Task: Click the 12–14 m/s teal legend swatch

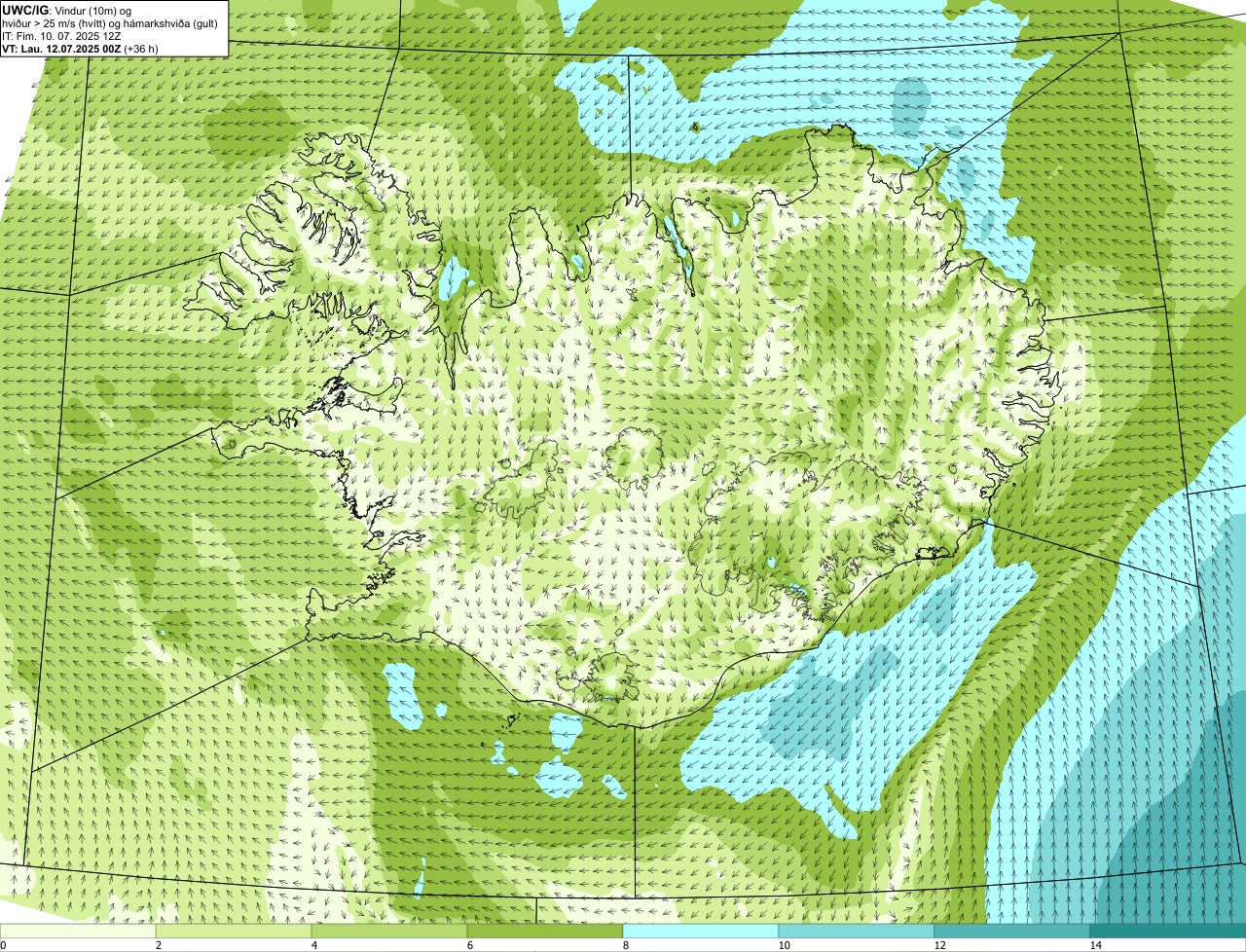Action: [1012, 931]
